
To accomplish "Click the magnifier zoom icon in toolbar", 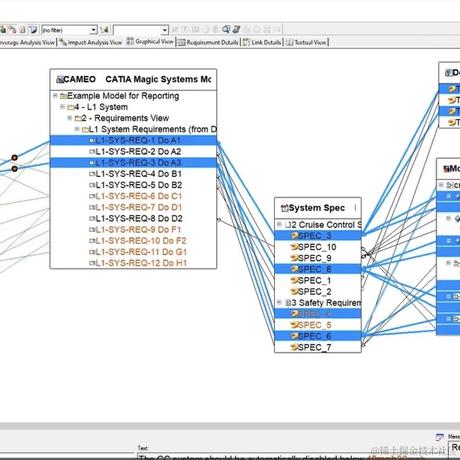I will (226, 30).
